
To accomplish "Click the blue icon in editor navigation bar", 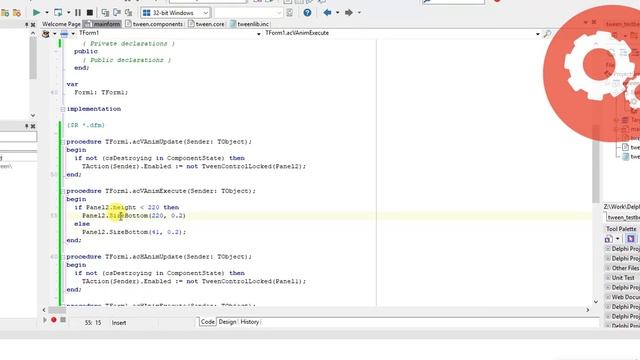I will point(64,34).
